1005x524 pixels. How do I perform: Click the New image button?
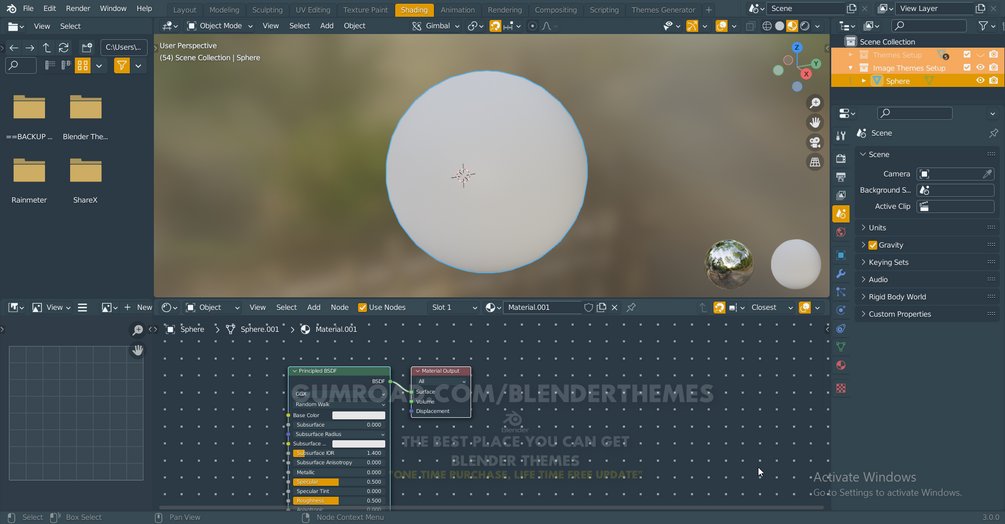[x=138, y=307]
